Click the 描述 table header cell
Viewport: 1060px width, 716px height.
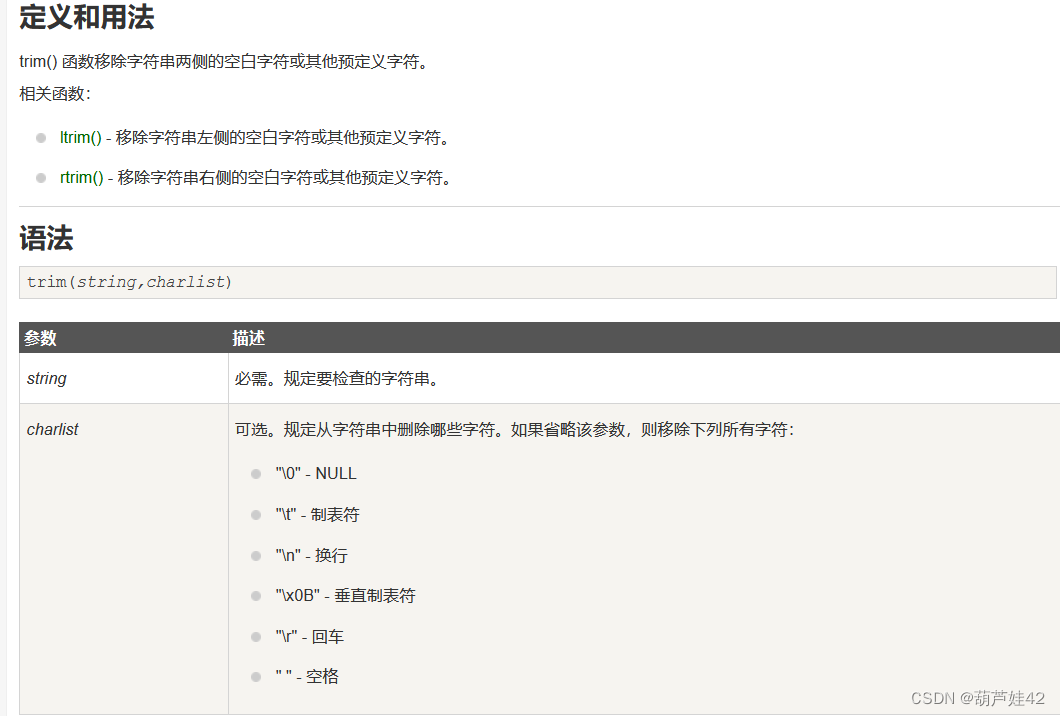coord(246,338)
